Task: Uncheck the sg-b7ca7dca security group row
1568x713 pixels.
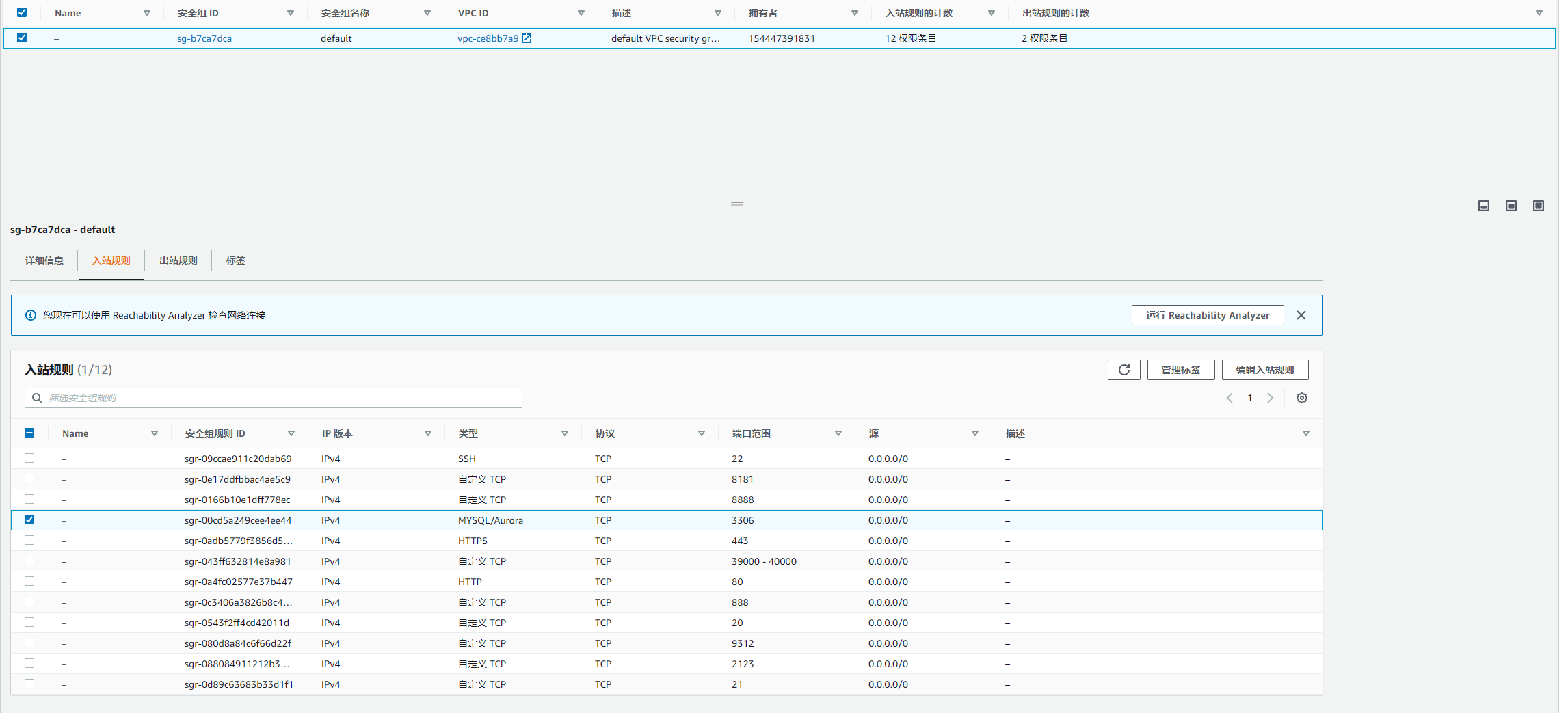Action: coord(22,38)
